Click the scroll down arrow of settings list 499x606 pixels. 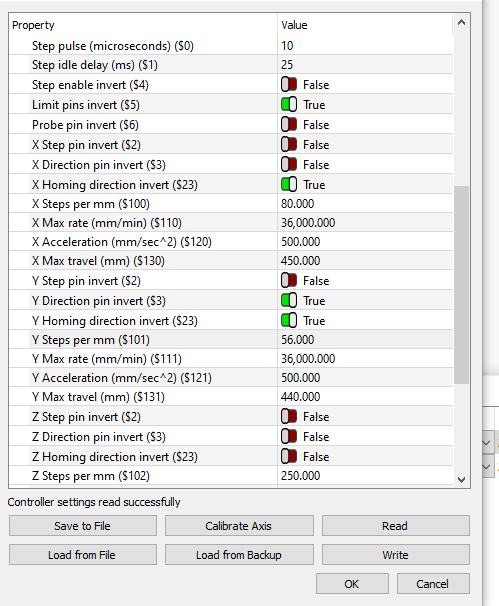click(461, 480)
